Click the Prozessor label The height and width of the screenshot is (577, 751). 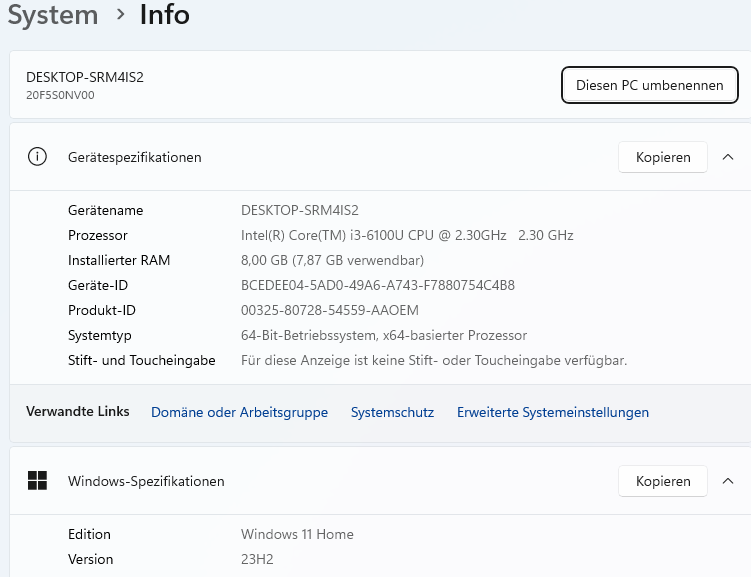pyautogui.click(x=98, y=235)
